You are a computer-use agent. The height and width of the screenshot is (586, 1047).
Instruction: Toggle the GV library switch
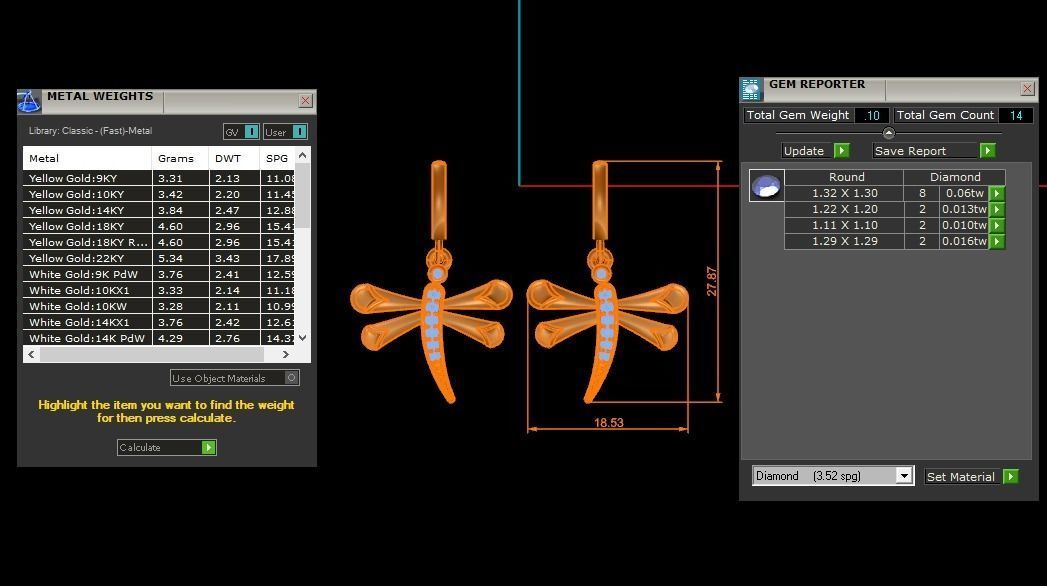(251, 131)
